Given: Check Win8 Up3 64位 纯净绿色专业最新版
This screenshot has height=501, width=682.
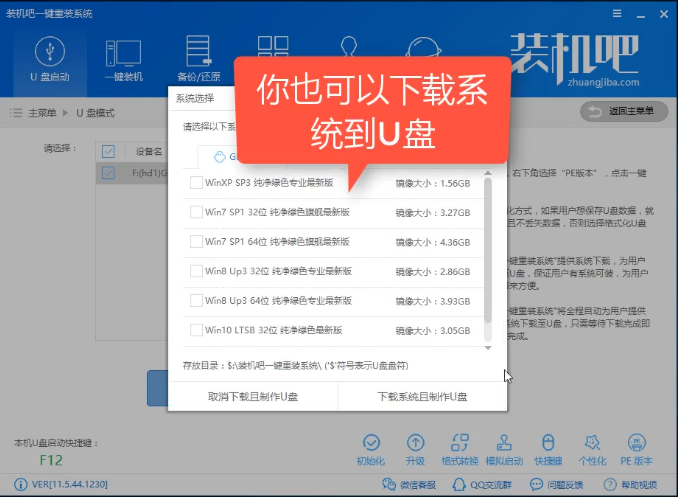Looking at the screenshot, I should tap(196, 301).
